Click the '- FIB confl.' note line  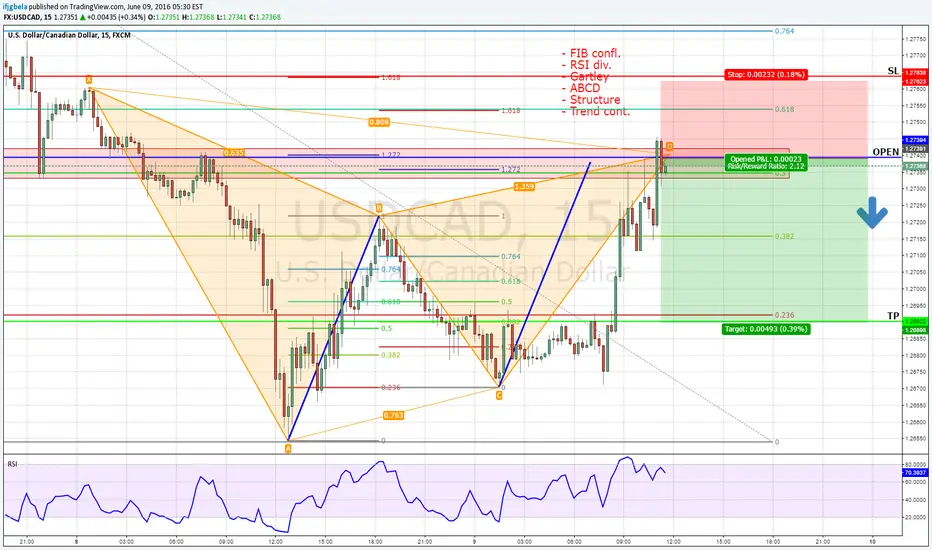[591, 54]
